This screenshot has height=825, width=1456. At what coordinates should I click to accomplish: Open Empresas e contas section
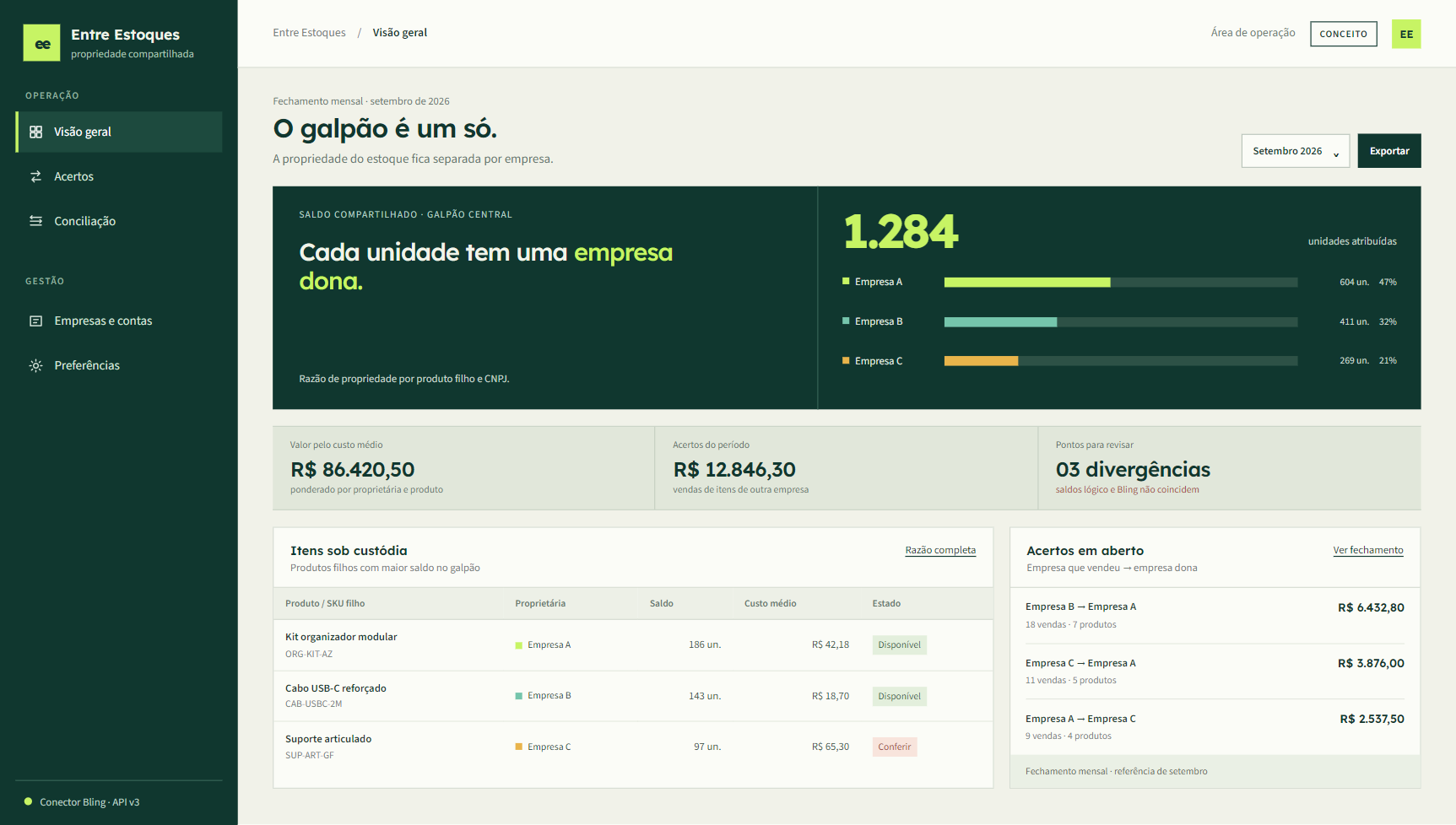click(119, 321)
